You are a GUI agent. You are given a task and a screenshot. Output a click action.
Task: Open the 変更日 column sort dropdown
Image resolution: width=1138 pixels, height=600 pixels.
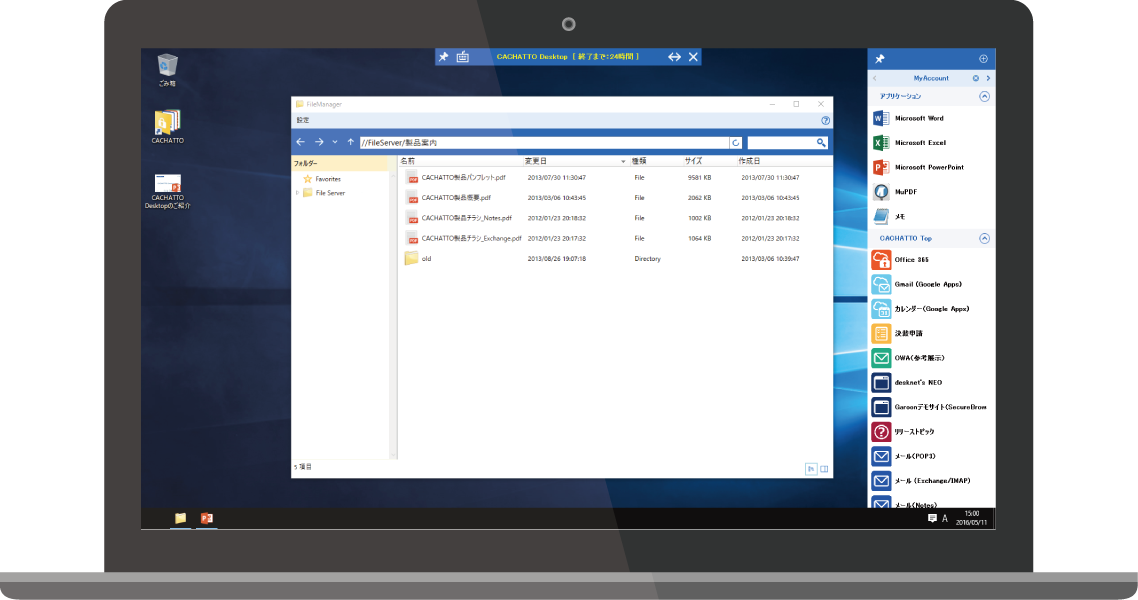pos(623,161)
